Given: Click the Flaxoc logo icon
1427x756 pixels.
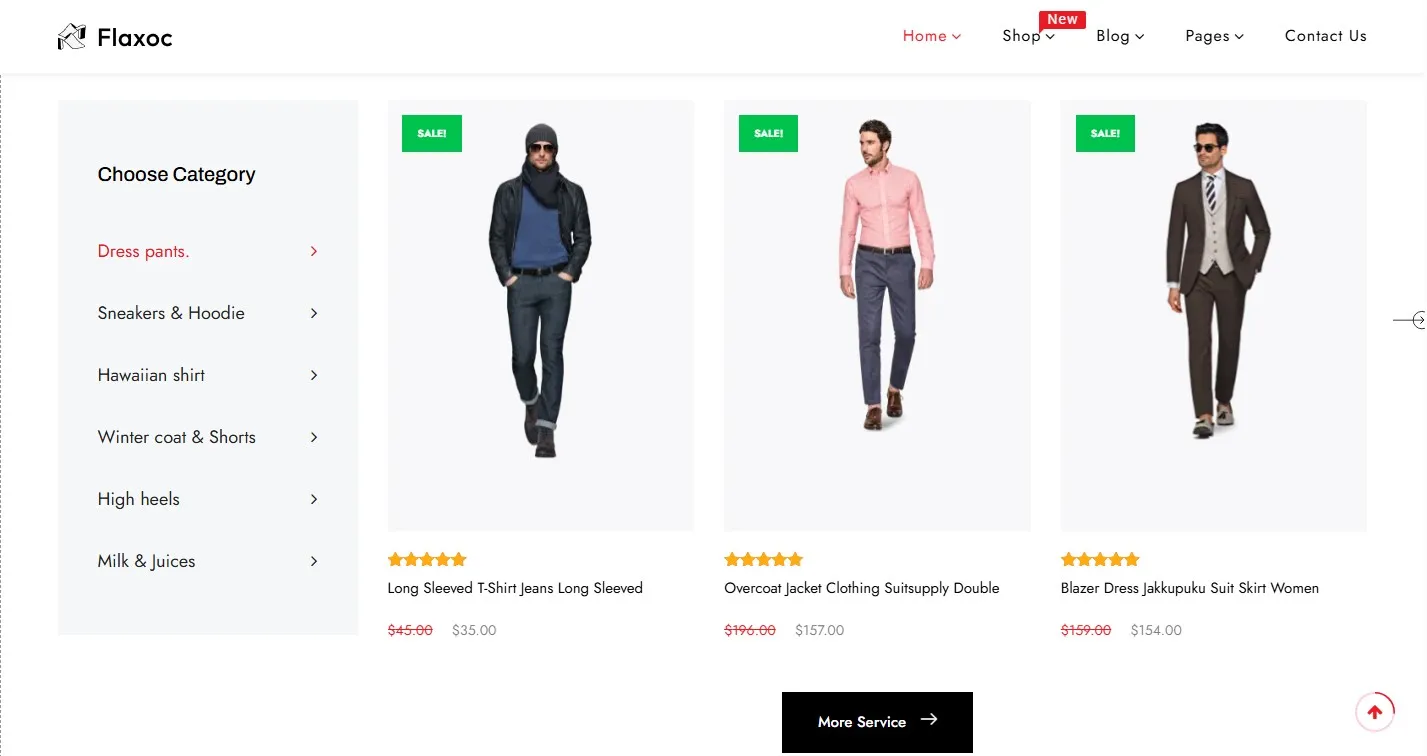Looking at the screenshot, I should [x=72, y=38].
